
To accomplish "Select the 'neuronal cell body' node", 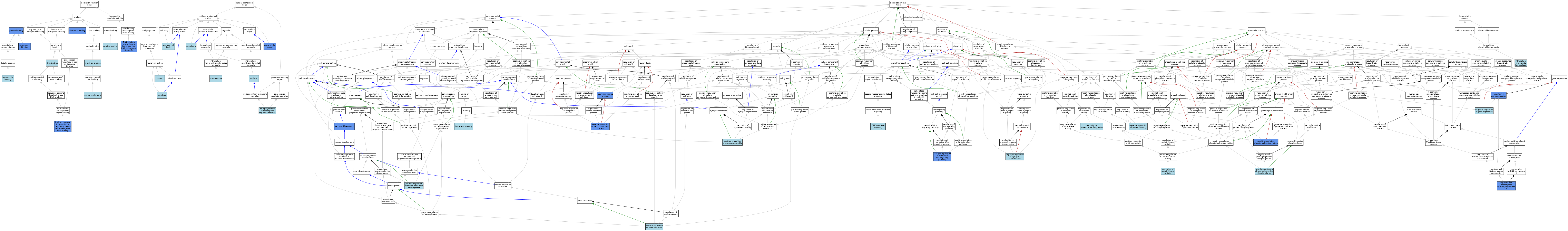I will coord(169,46).
